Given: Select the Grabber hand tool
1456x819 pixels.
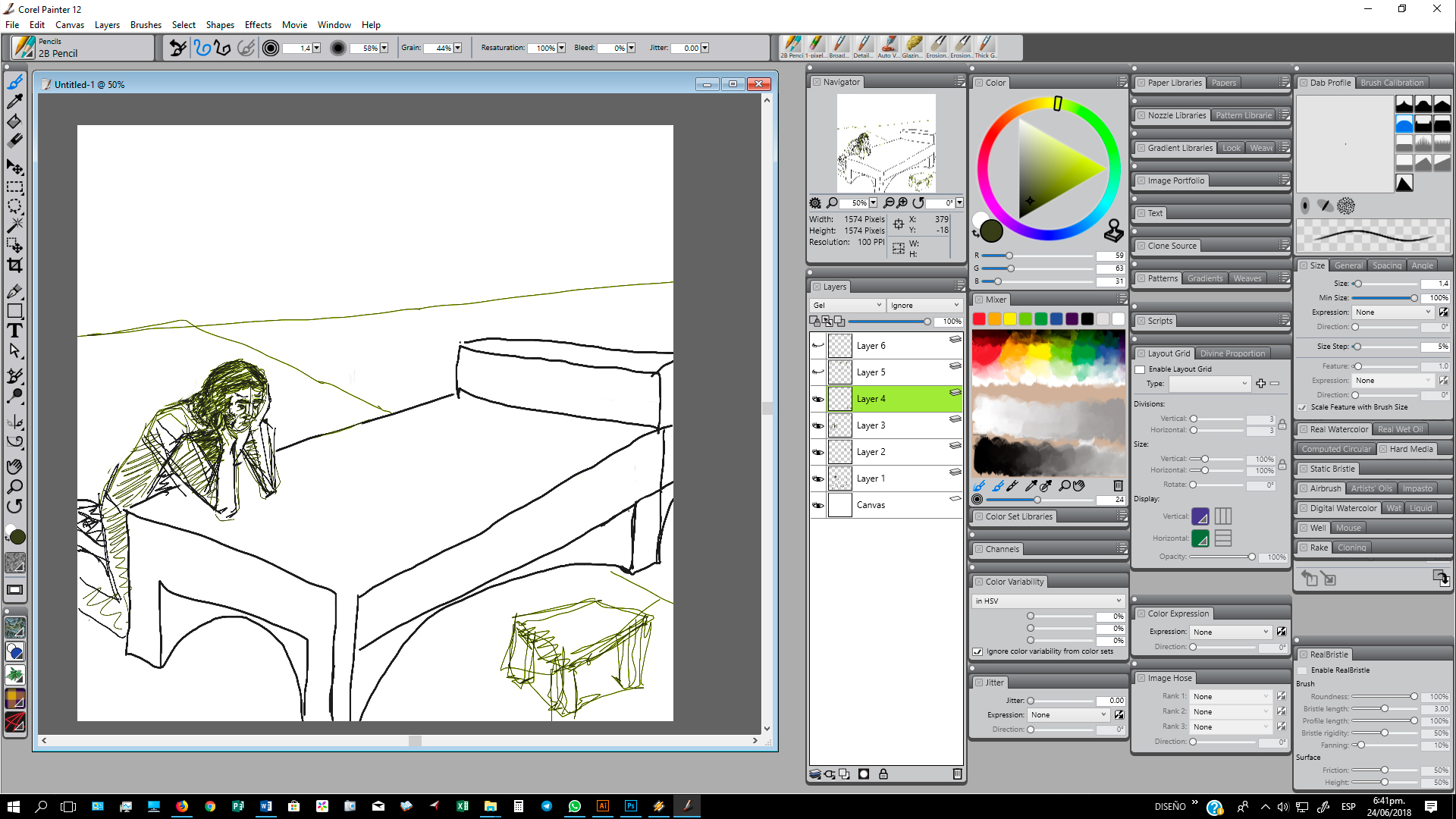Looking at the screenshot, I should (14, 466).
